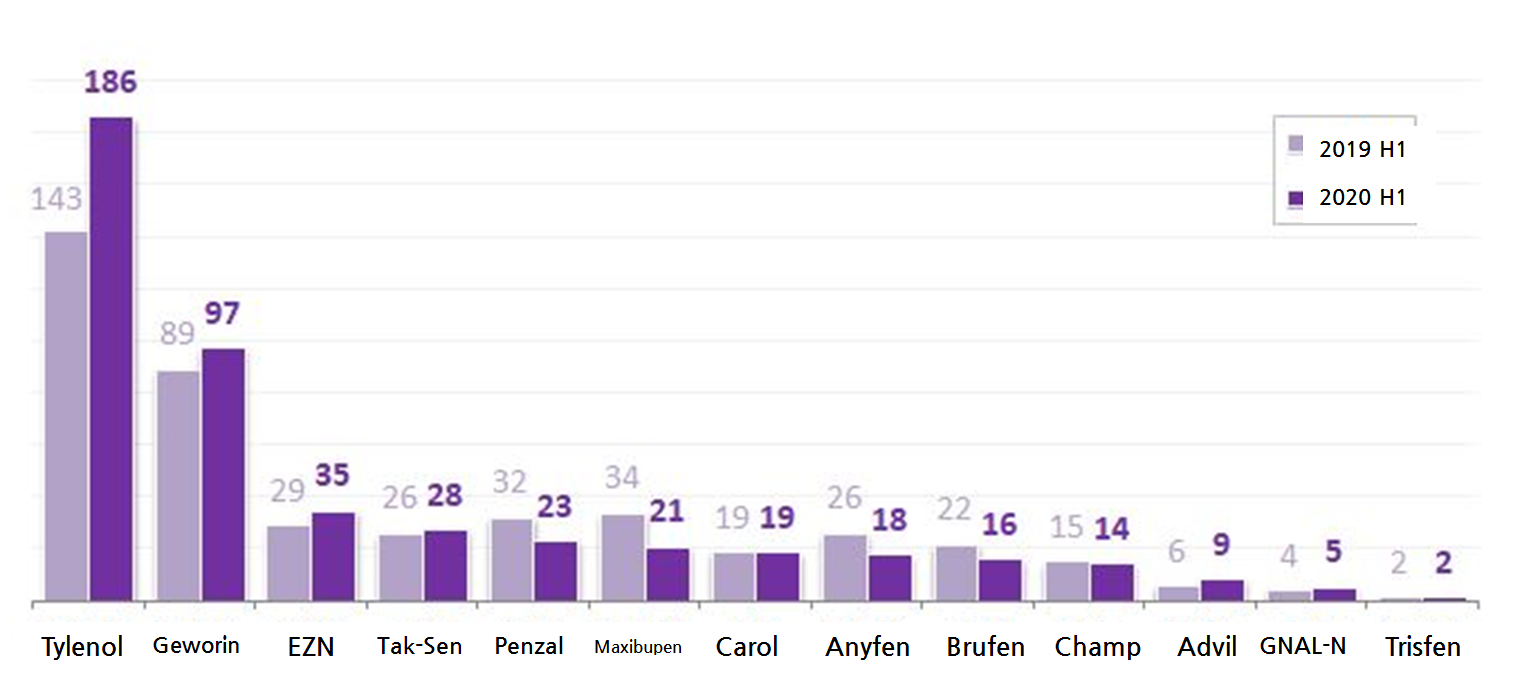The height and width of the screenshot is (689, 1523).
Task: Click the GNAL-N category axis label
Action: (x=1302, y=646)
